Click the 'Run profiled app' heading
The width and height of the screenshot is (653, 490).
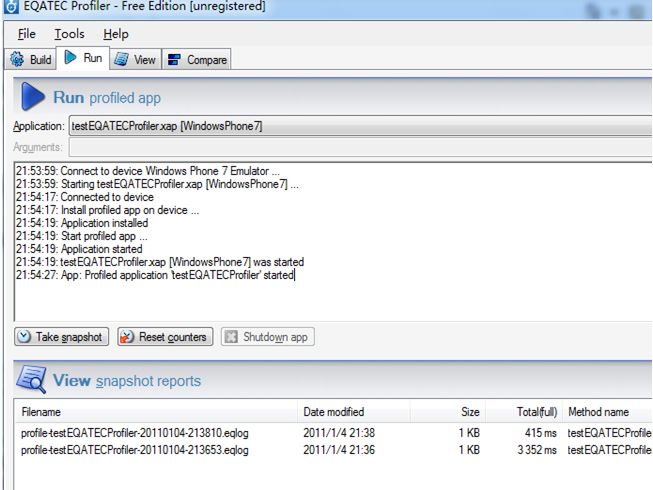107,97
